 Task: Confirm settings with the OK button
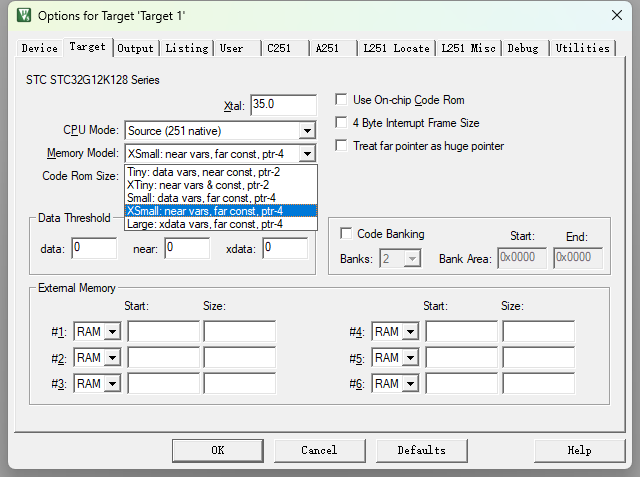218,450
